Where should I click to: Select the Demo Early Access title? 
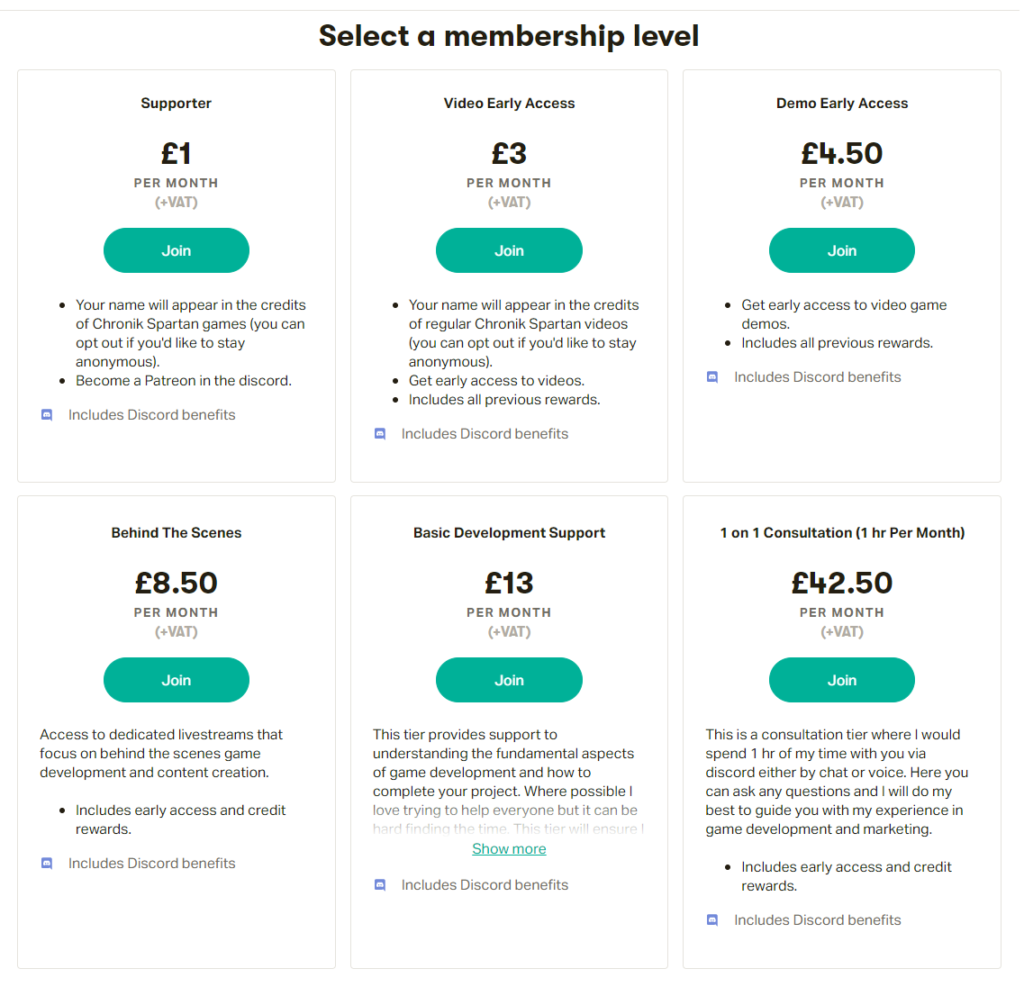(x=841, y=103)
